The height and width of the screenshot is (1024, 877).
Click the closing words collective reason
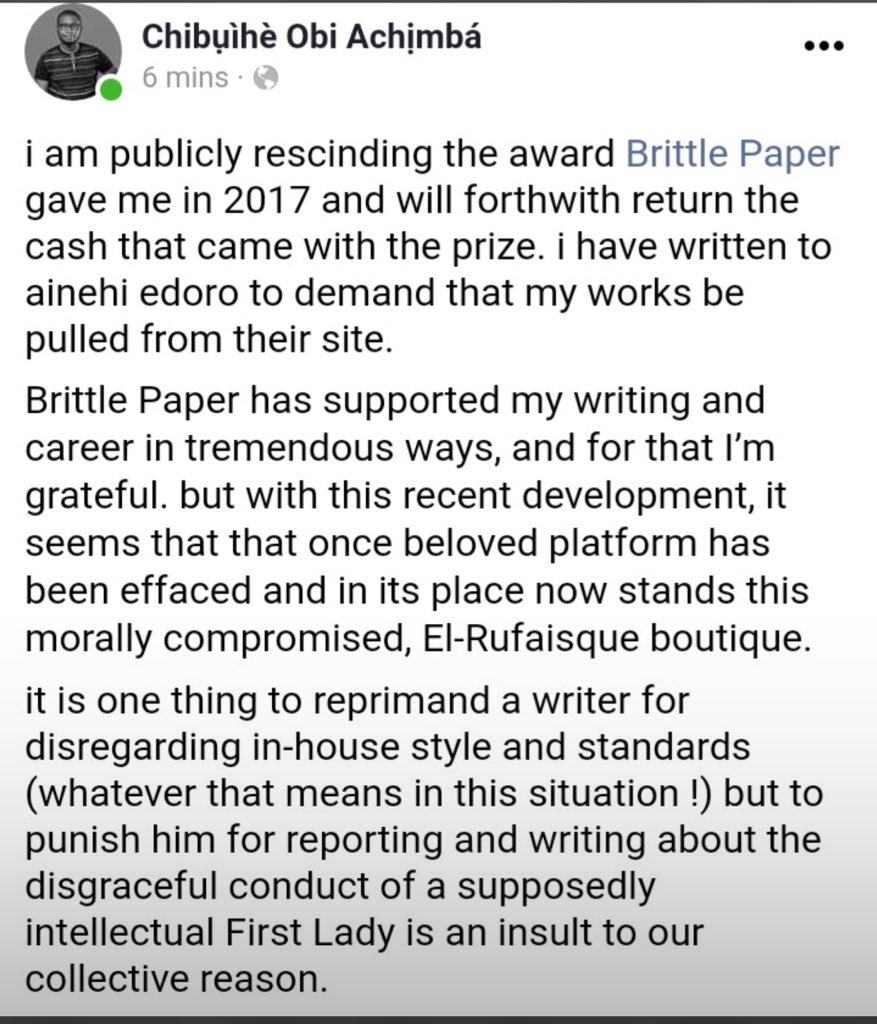tap(176, 980)
